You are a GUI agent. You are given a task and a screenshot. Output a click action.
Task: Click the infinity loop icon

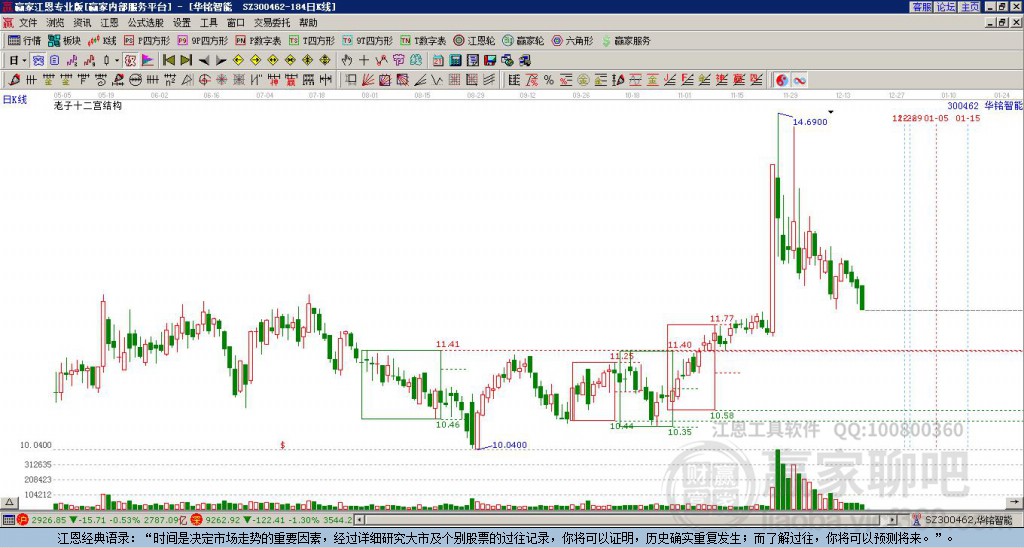[799, 80]
